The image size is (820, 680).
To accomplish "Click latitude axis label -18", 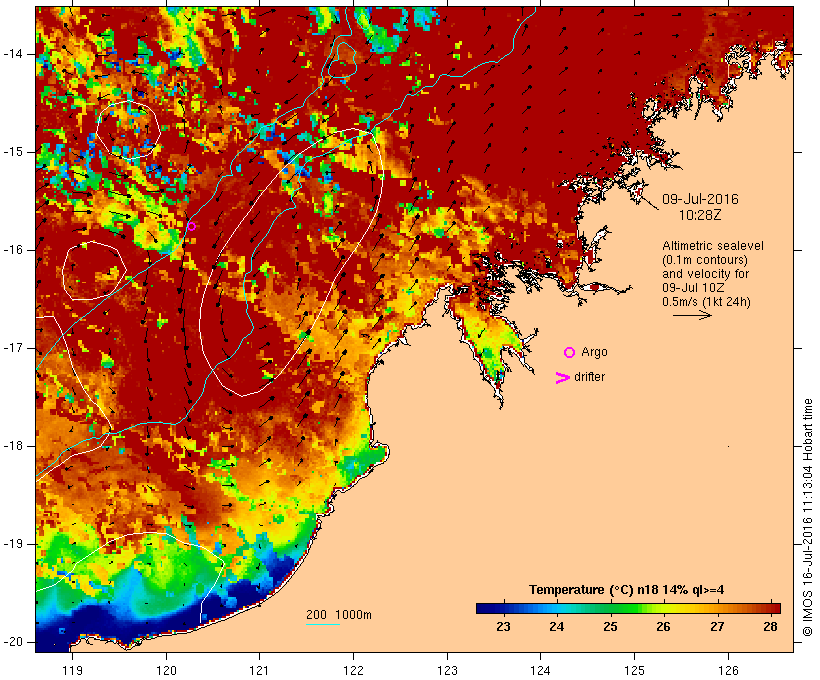I will (13, 446).
